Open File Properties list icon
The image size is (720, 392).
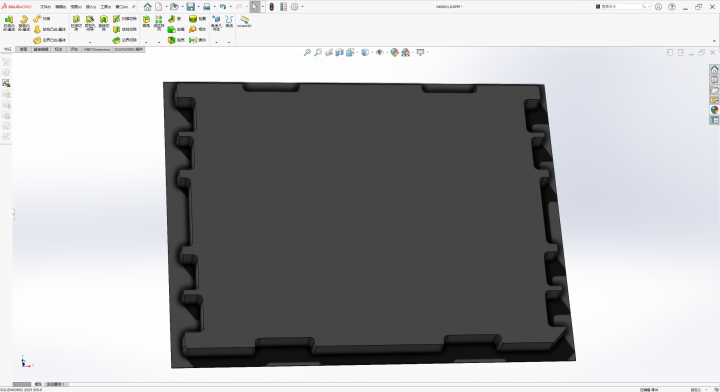click(x=283, y=7)
